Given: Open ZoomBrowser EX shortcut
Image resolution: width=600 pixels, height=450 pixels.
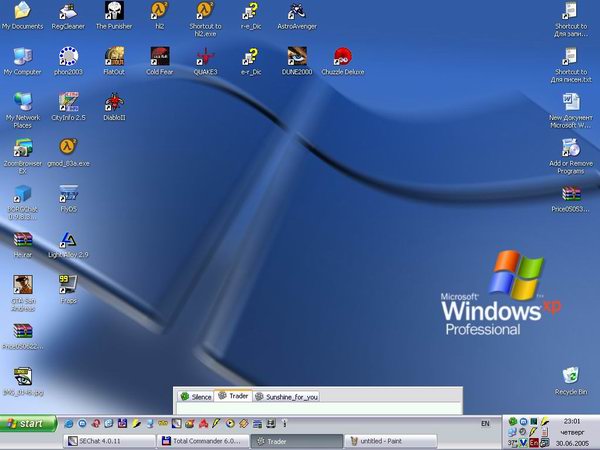Looking at the screenshot, I should (x=23, y=156).
